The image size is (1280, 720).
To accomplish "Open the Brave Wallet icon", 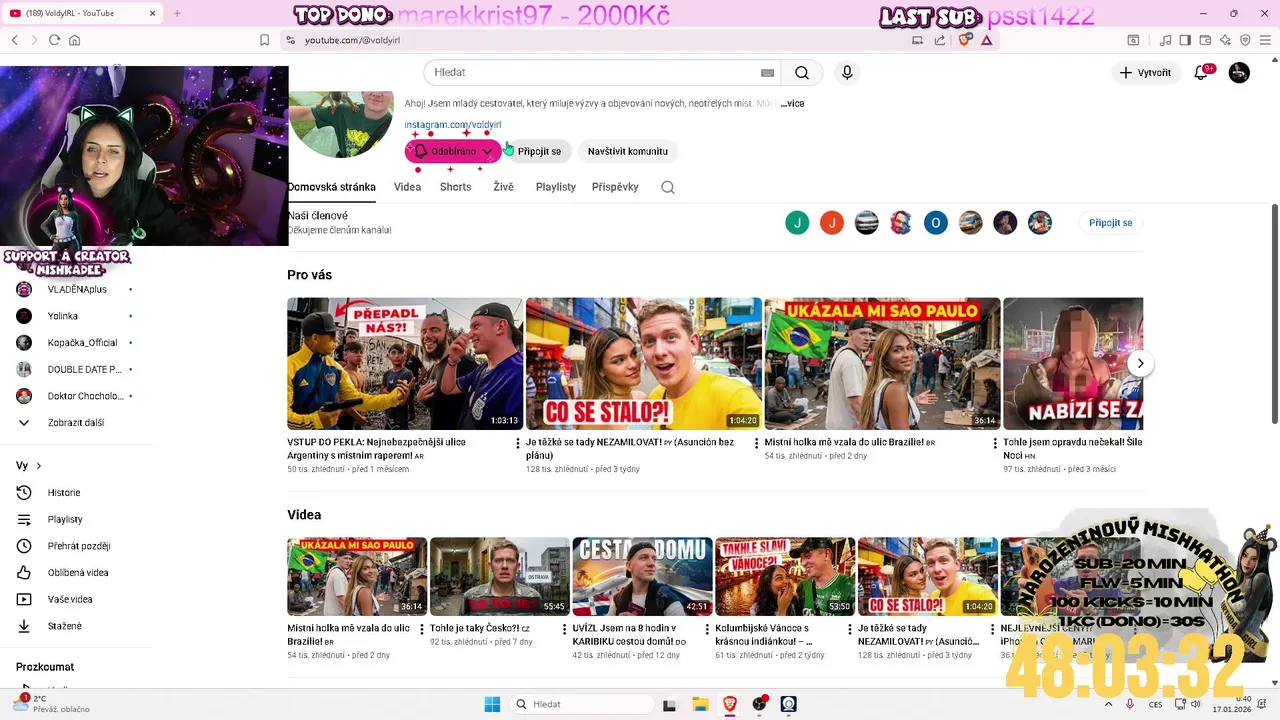I will tap(1205, 40).
